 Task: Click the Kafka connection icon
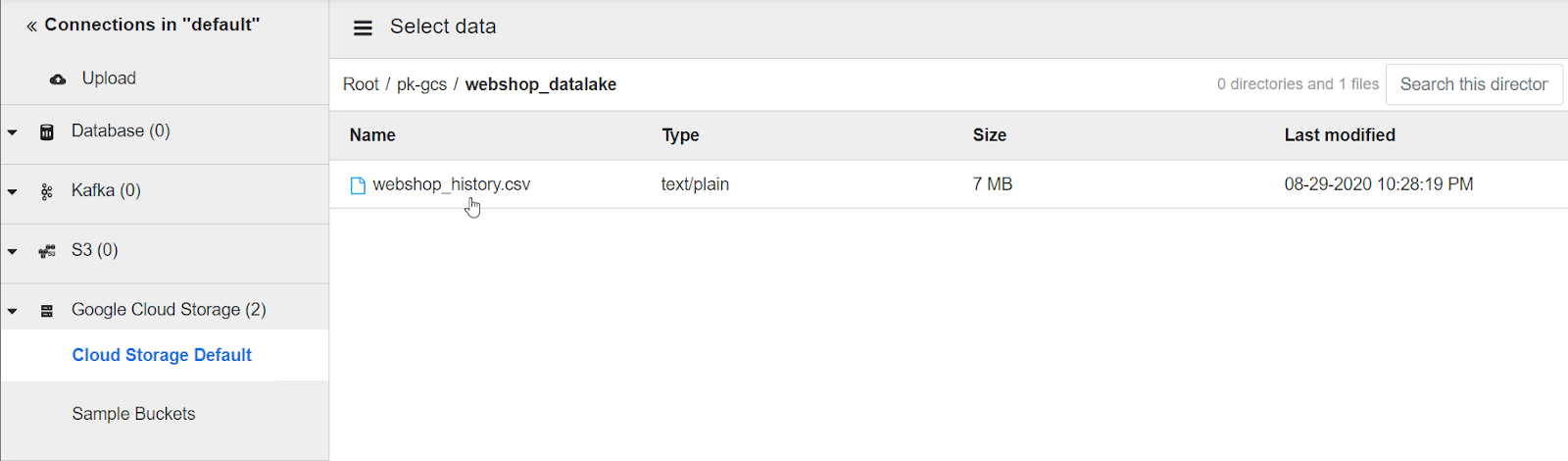[46, 191]
